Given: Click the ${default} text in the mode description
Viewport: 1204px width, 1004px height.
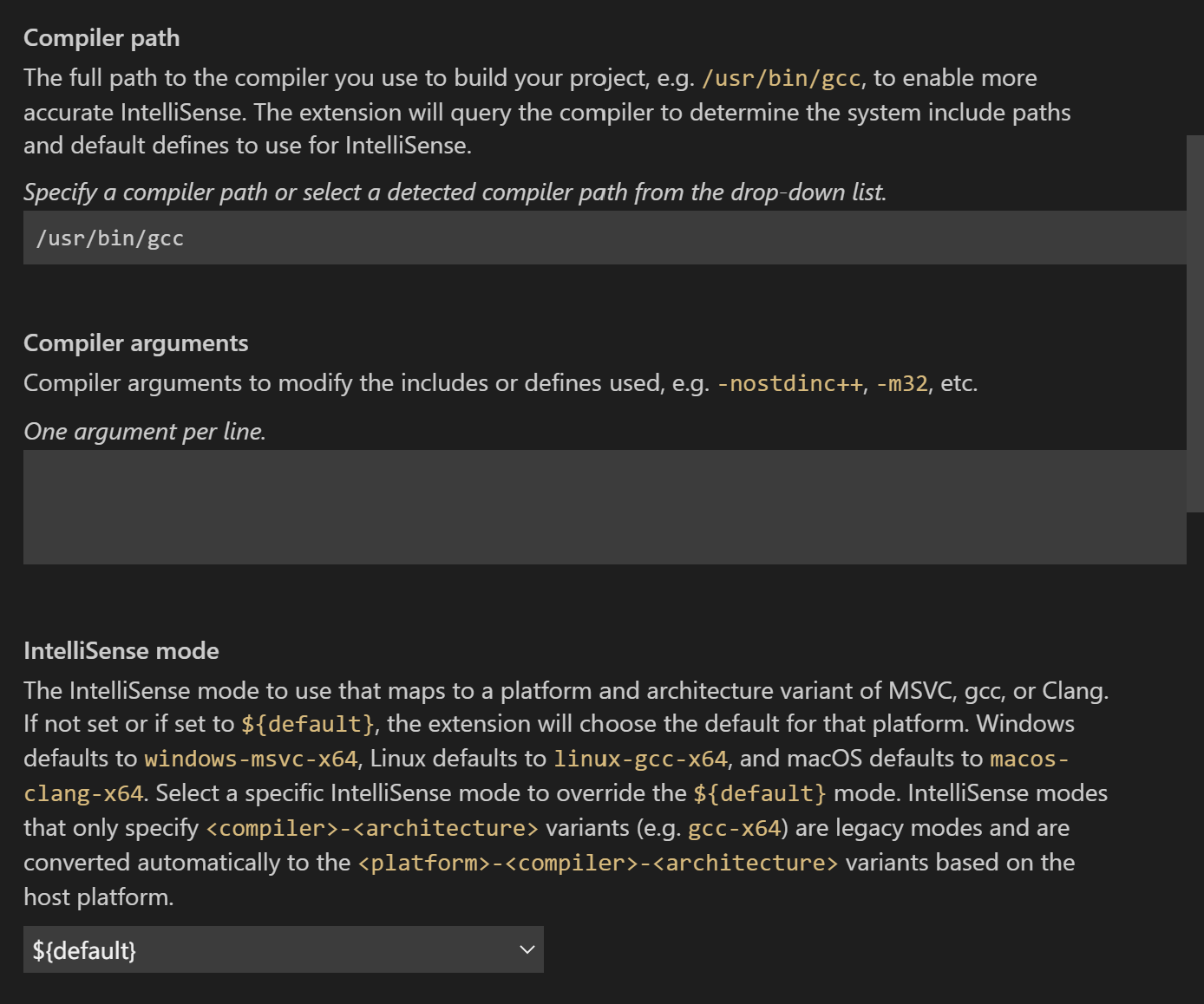Looking at the screenshot, I should [308, 723].
